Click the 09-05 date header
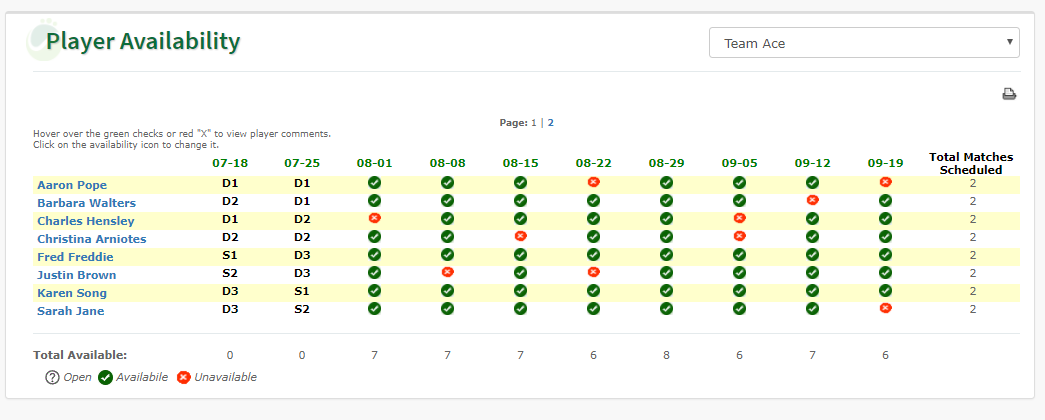Screen dimensions: 1045x420 739,163
